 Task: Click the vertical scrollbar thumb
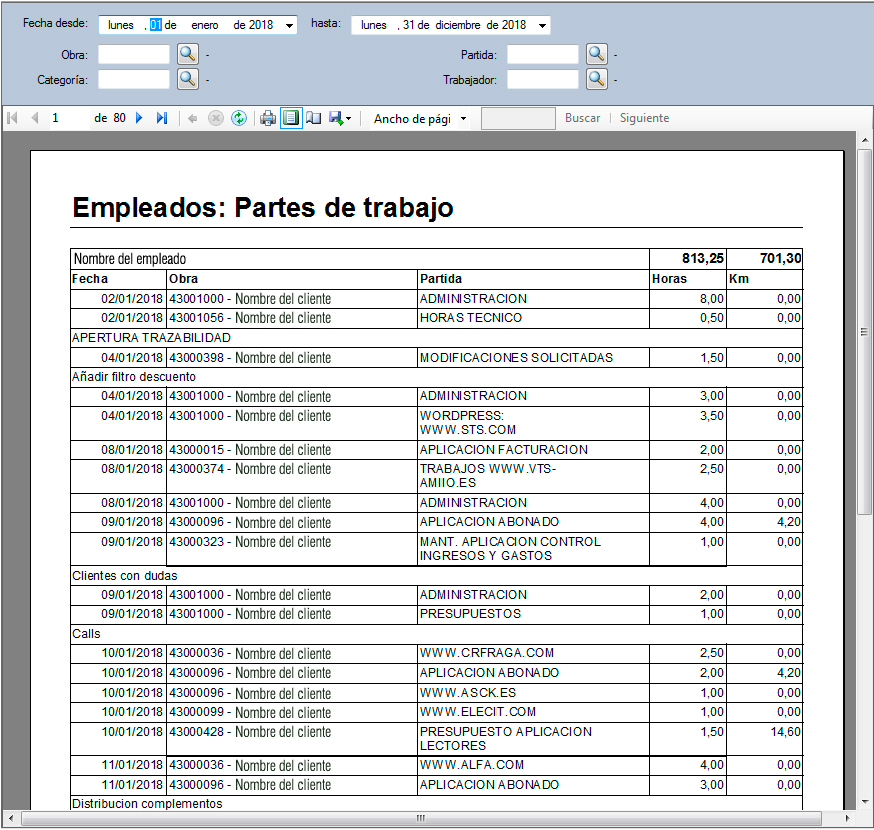[x=865, y=332]
